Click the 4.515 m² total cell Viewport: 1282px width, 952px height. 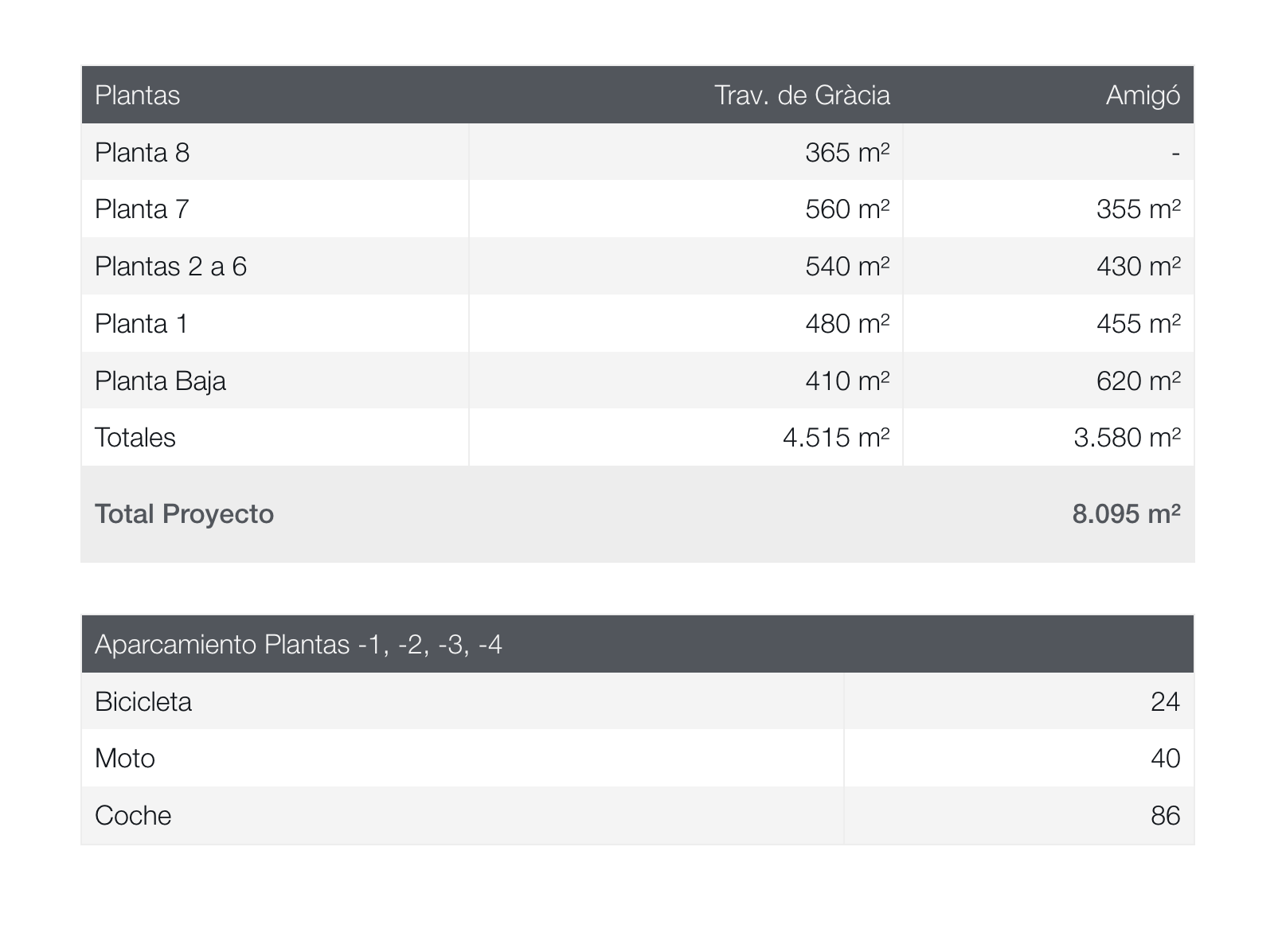pos(836,438)
